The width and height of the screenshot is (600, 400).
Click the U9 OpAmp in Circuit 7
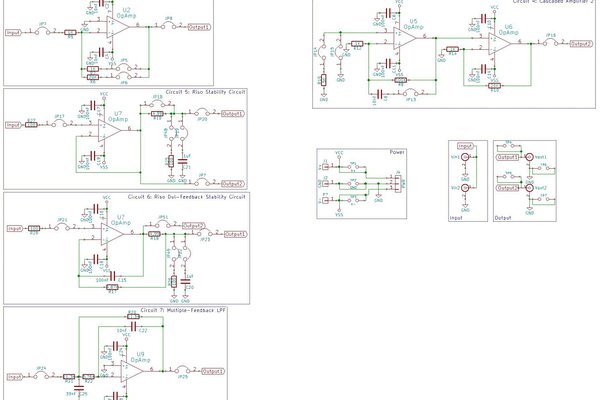click(130, 370)
